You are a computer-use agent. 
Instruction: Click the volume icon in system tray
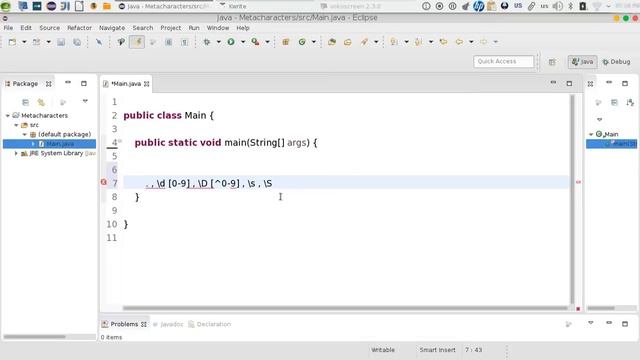(558, 6)
